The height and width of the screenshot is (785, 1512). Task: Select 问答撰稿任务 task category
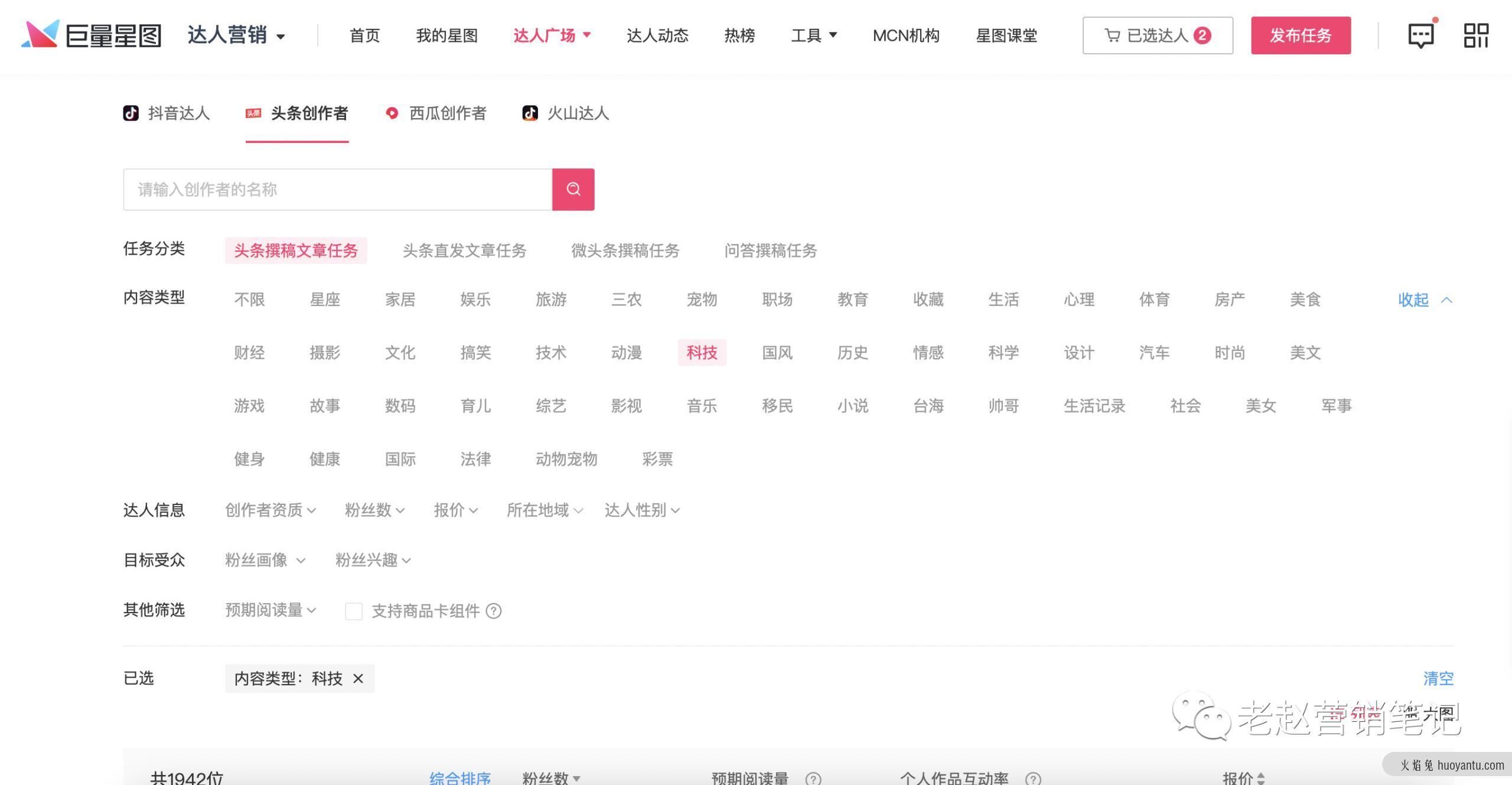[x=770, y=250]
